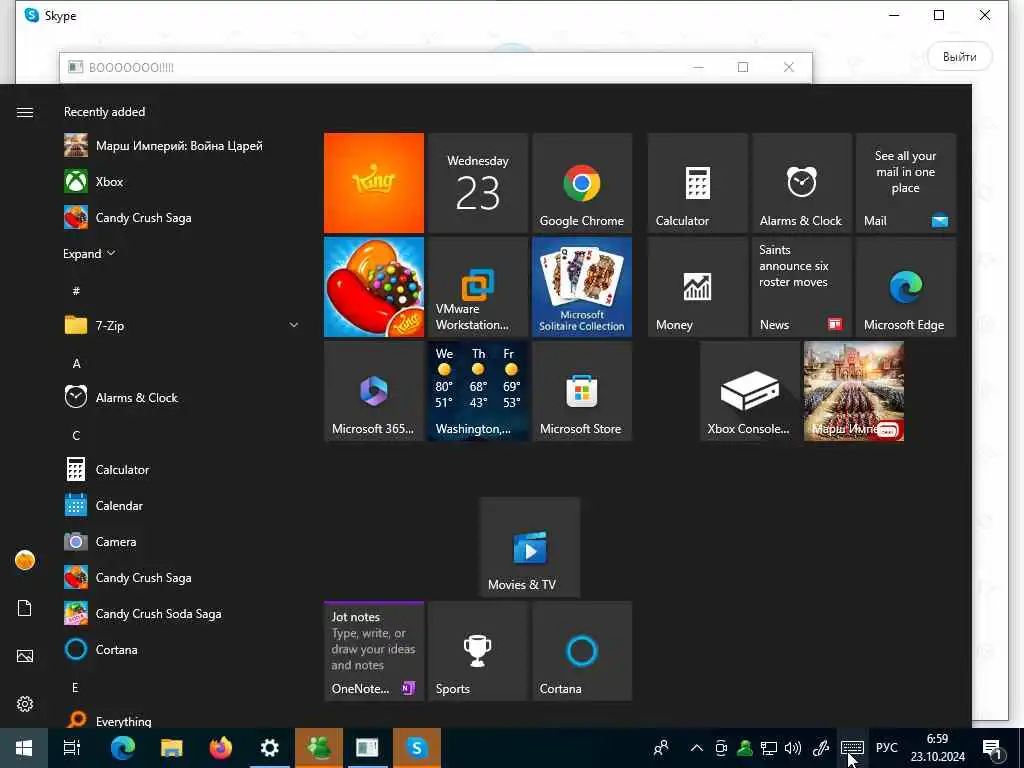Open Firefox from the taskbar
The width and height of the screenshot is (1024, 768).
221,748
